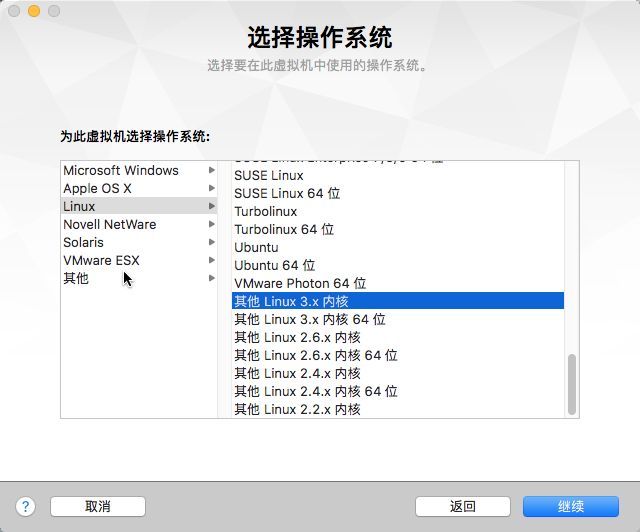Choose SUSE Linux from the list
640x532 pixels.
pos(398,176)
